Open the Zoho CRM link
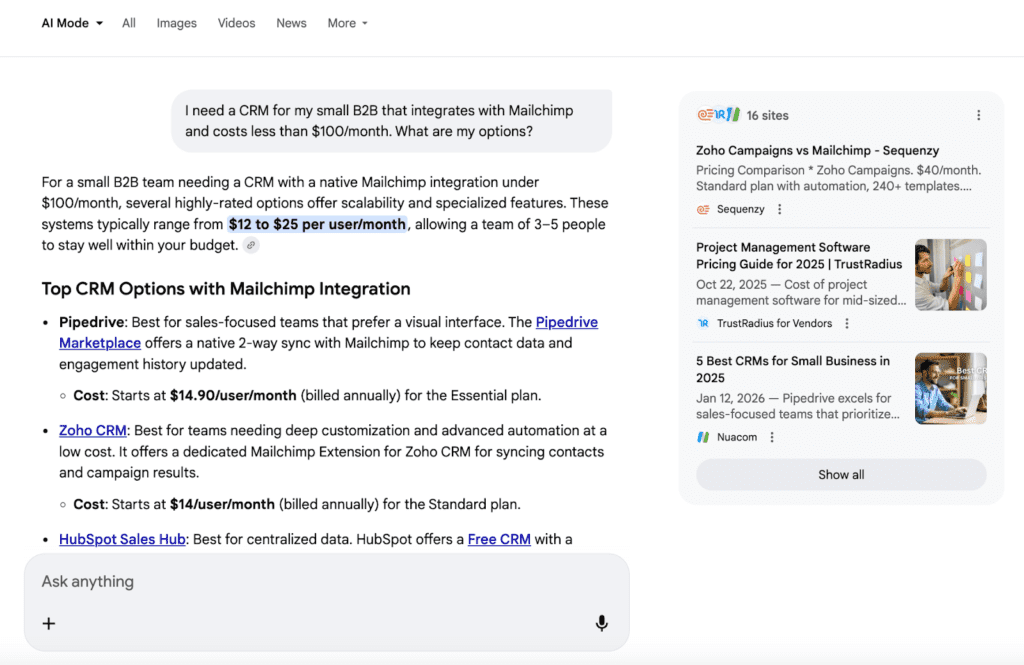The width and height of the screenshot is (1024, 665). [x=92, y=430]
